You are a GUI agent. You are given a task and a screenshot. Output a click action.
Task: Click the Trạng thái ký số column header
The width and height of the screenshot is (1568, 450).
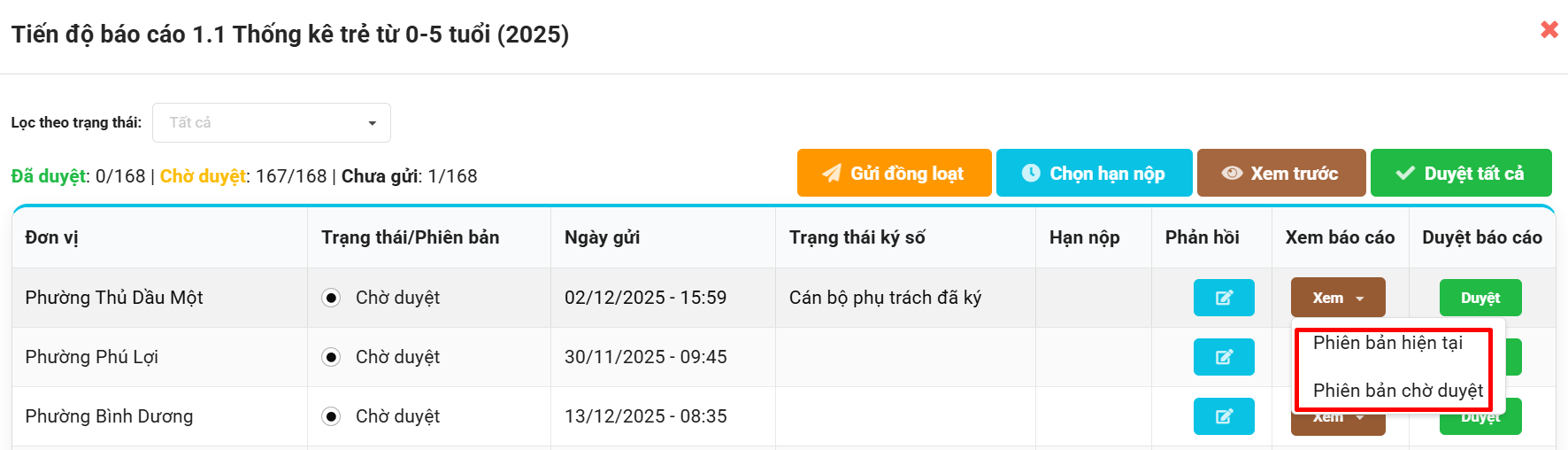857,237
